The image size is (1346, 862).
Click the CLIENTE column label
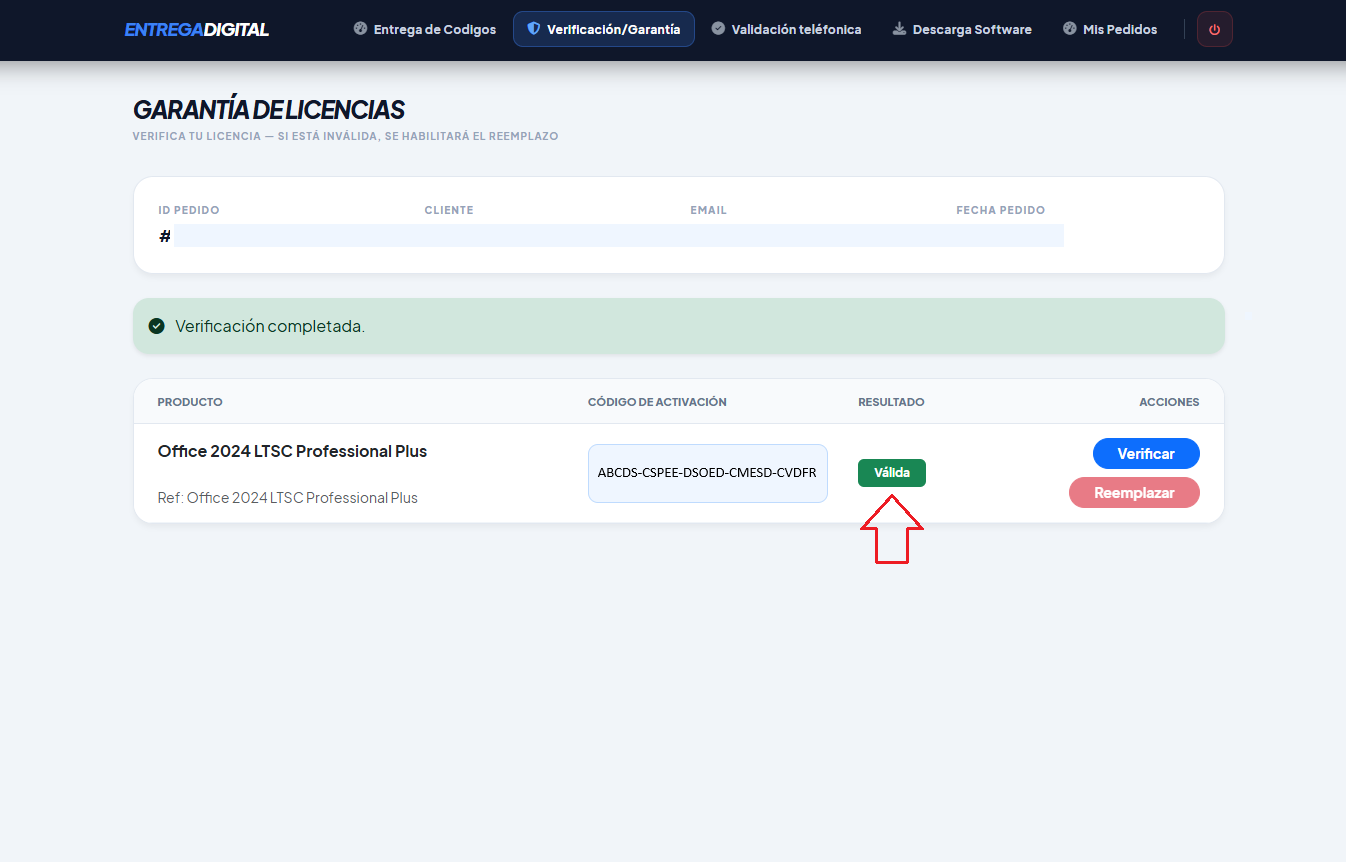click(449, 210)
